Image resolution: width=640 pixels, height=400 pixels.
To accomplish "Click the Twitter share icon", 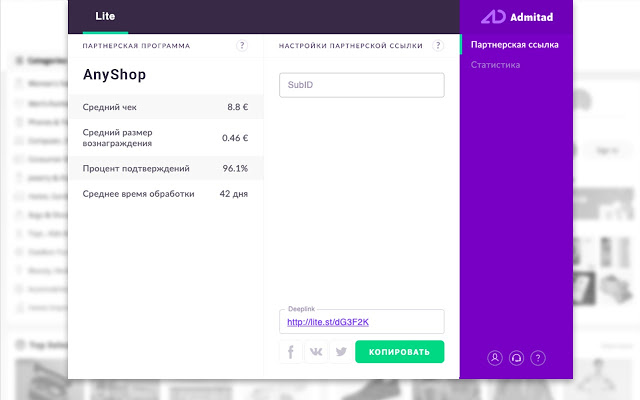I will click(341, 352).
